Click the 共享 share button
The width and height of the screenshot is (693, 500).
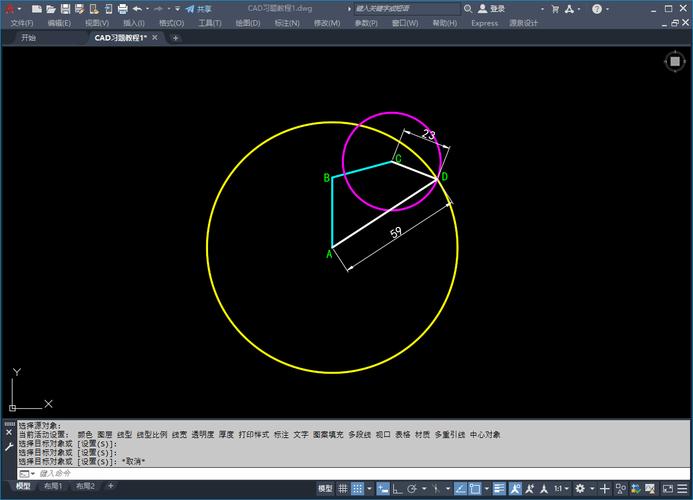198,8
